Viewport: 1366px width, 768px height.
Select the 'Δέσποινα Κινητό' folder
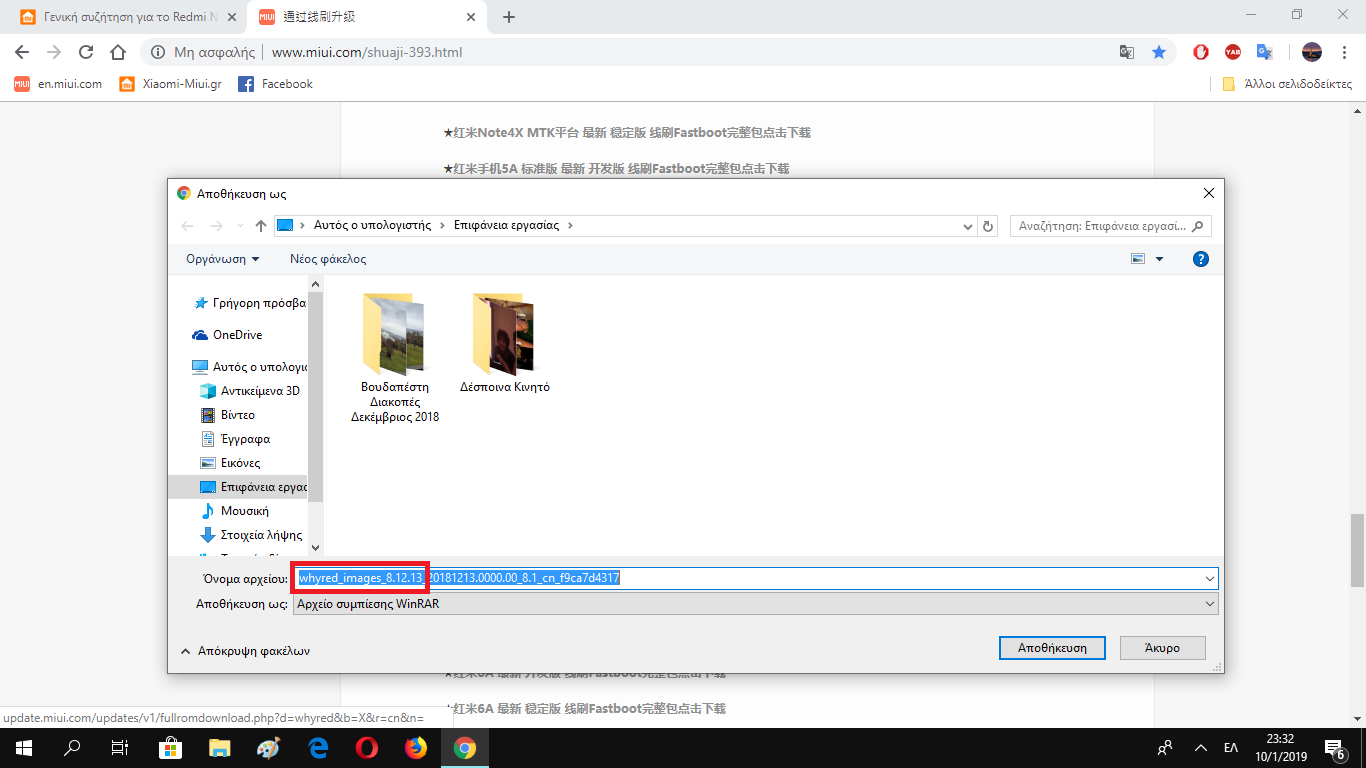[x=505, y=343]
